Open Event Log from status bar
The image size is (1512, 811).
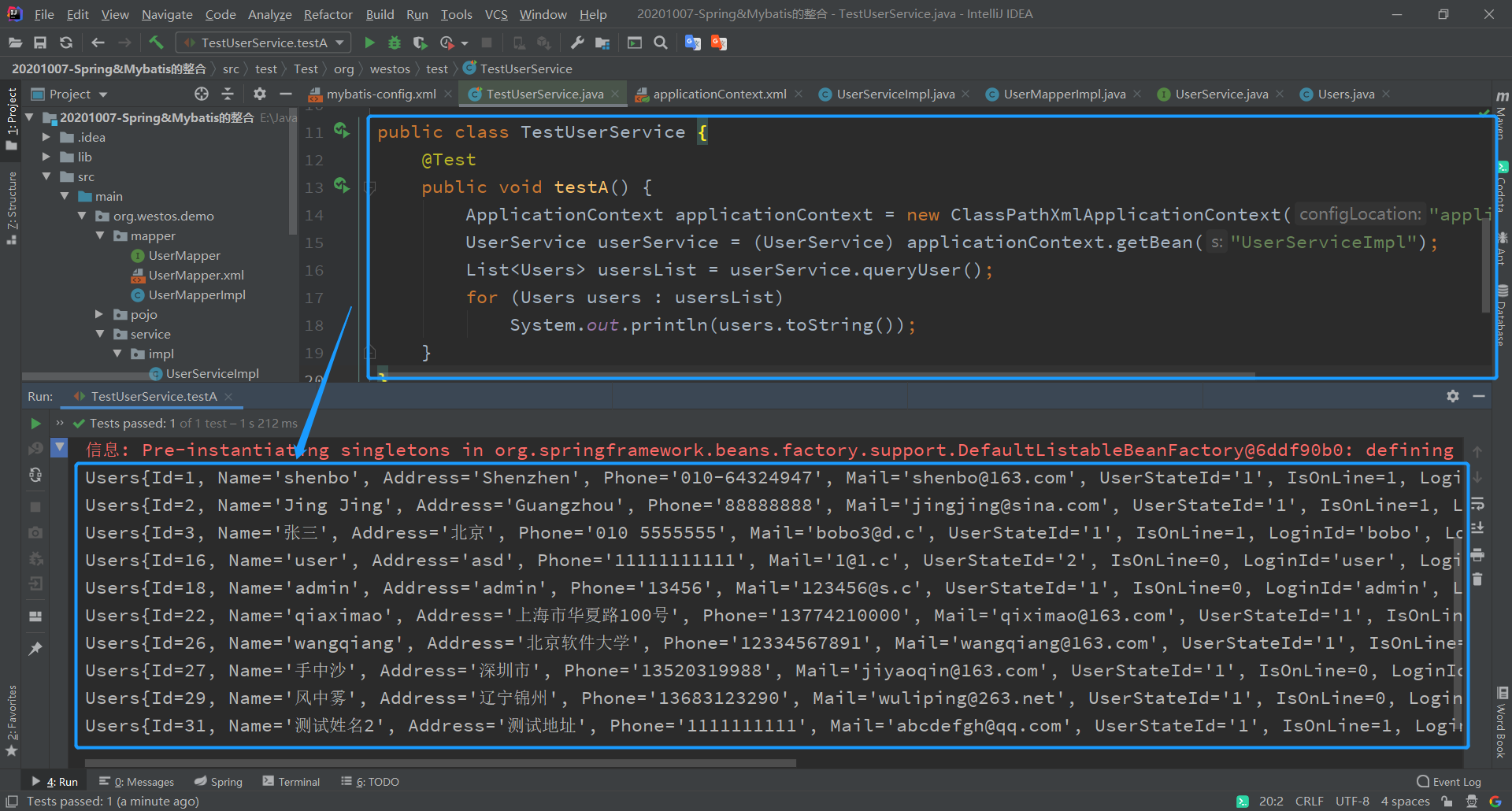pyautogui.click(x=1448, y=781)
